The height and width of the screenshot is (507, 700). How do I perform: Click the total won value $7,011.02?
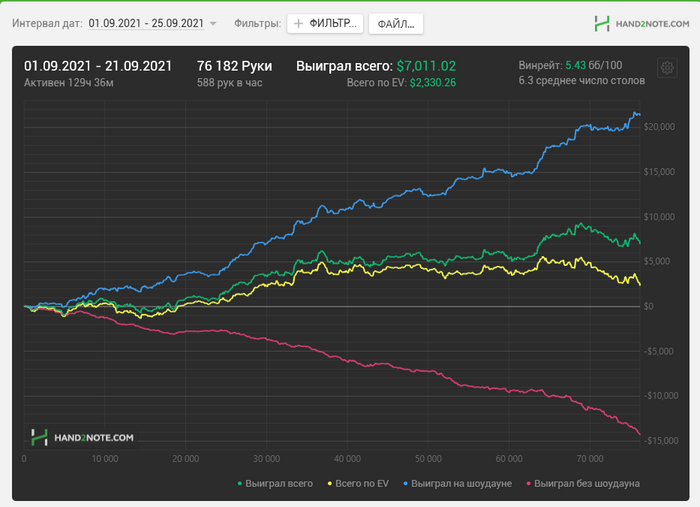tap(426, 66)
